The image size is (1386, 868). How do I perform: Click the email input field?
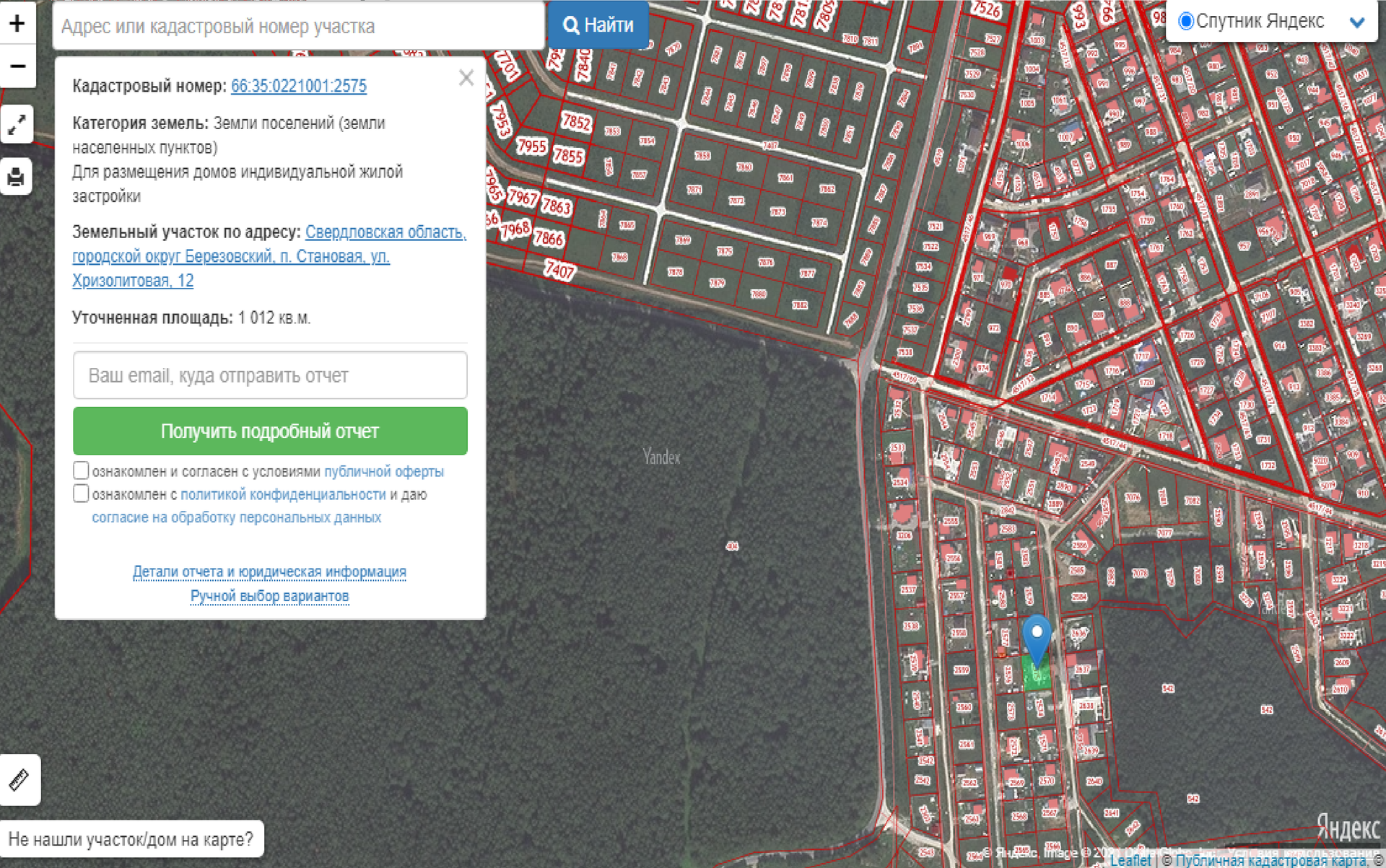point(270,375)
